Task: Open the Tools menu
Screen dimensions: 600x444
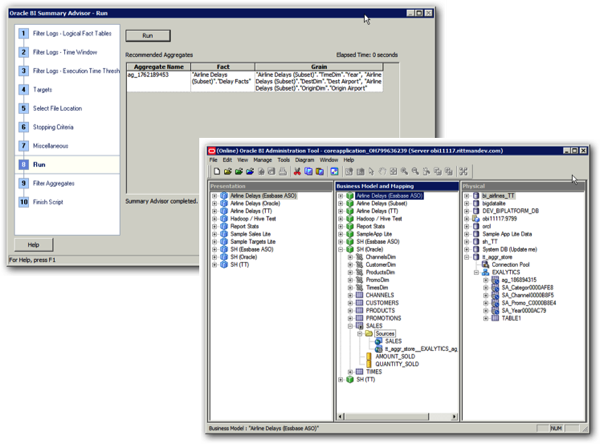Action: [x=284, y=160]
